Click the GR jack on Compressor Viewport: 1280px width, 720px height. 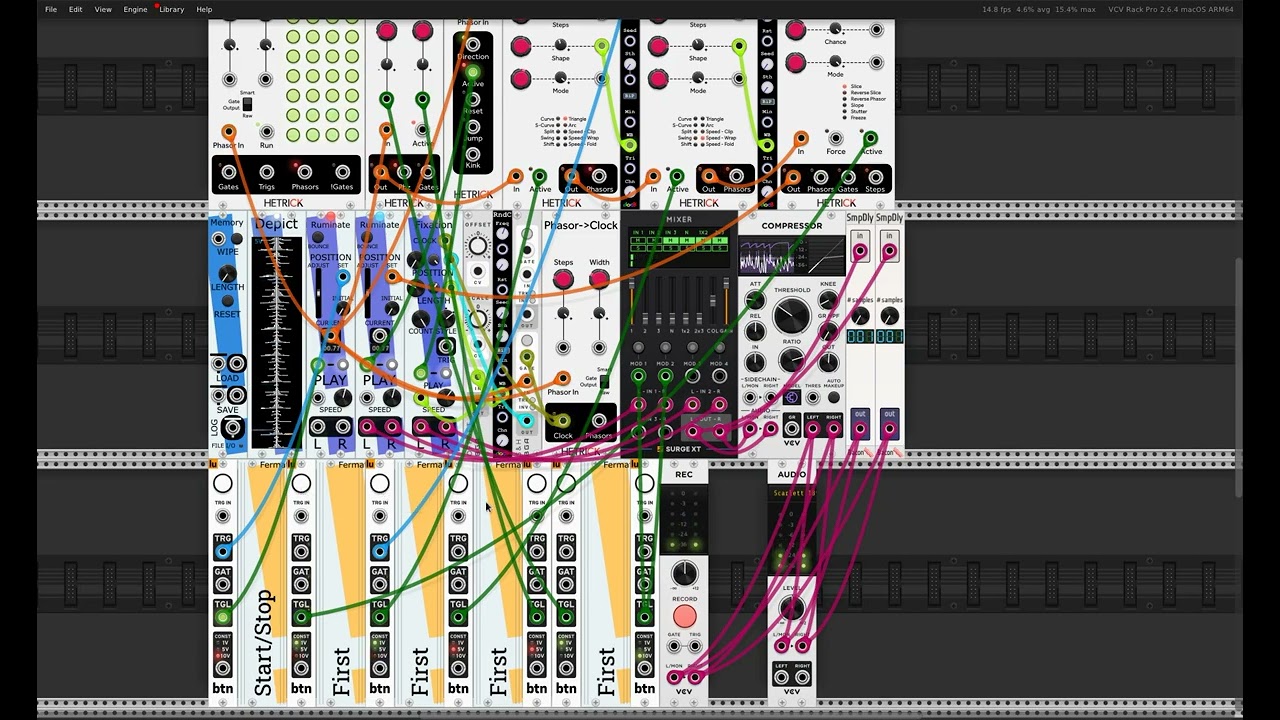point(791,429)
